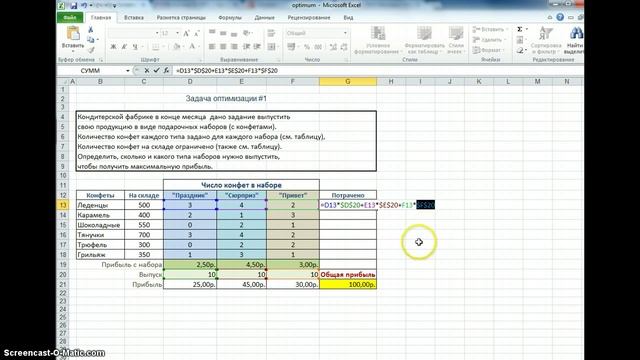Click the Decrease Decimal icon
Image resolution: width=640 pixels, height=360 pixels.
[x=344, y=47]
